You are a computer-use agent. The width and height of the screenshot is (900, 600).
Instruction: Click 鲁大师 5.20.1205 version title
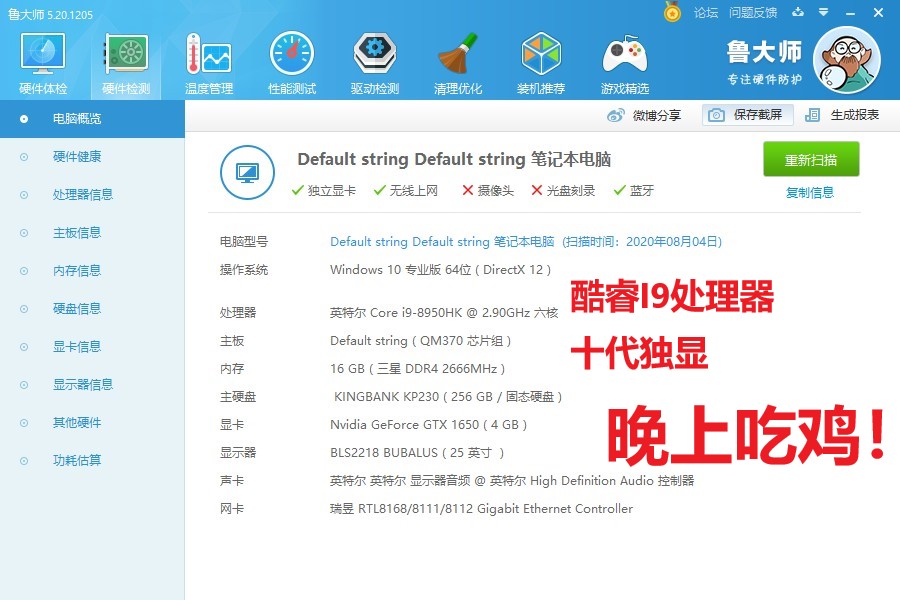tap(51, 14)
